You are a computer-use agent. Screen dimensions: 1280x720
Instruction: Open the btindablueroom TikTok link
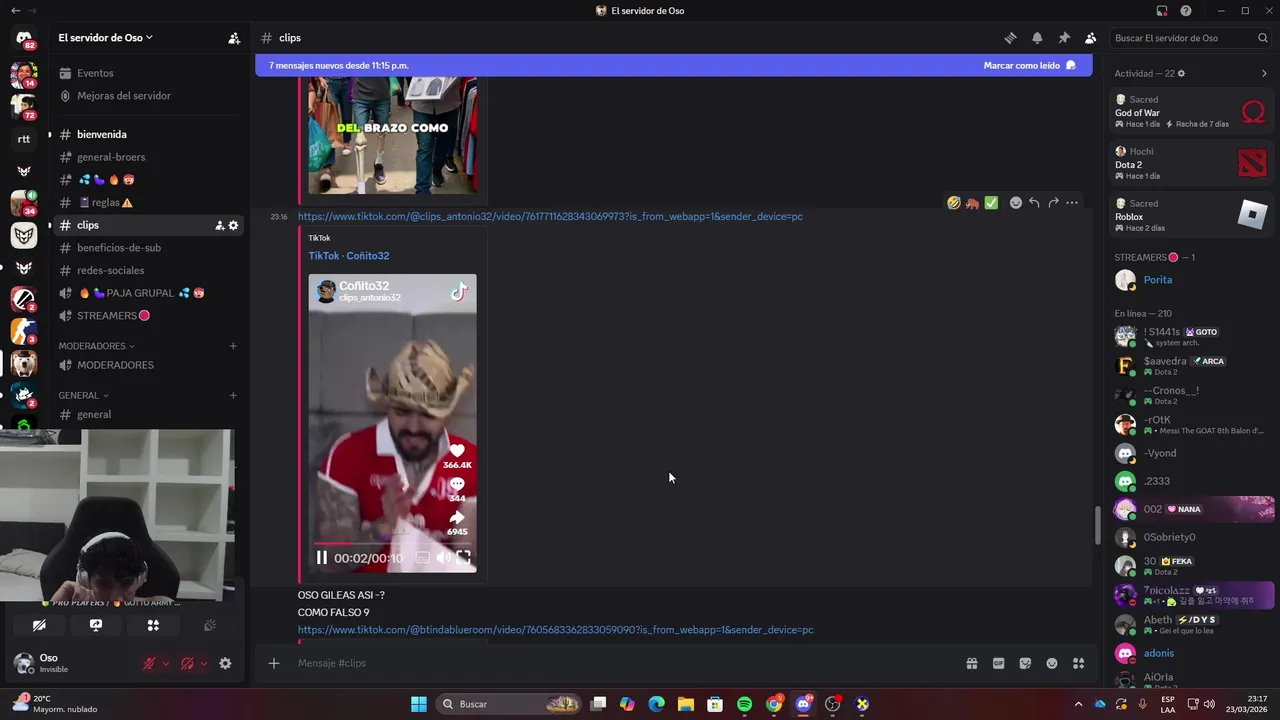(x=555, y=630)
